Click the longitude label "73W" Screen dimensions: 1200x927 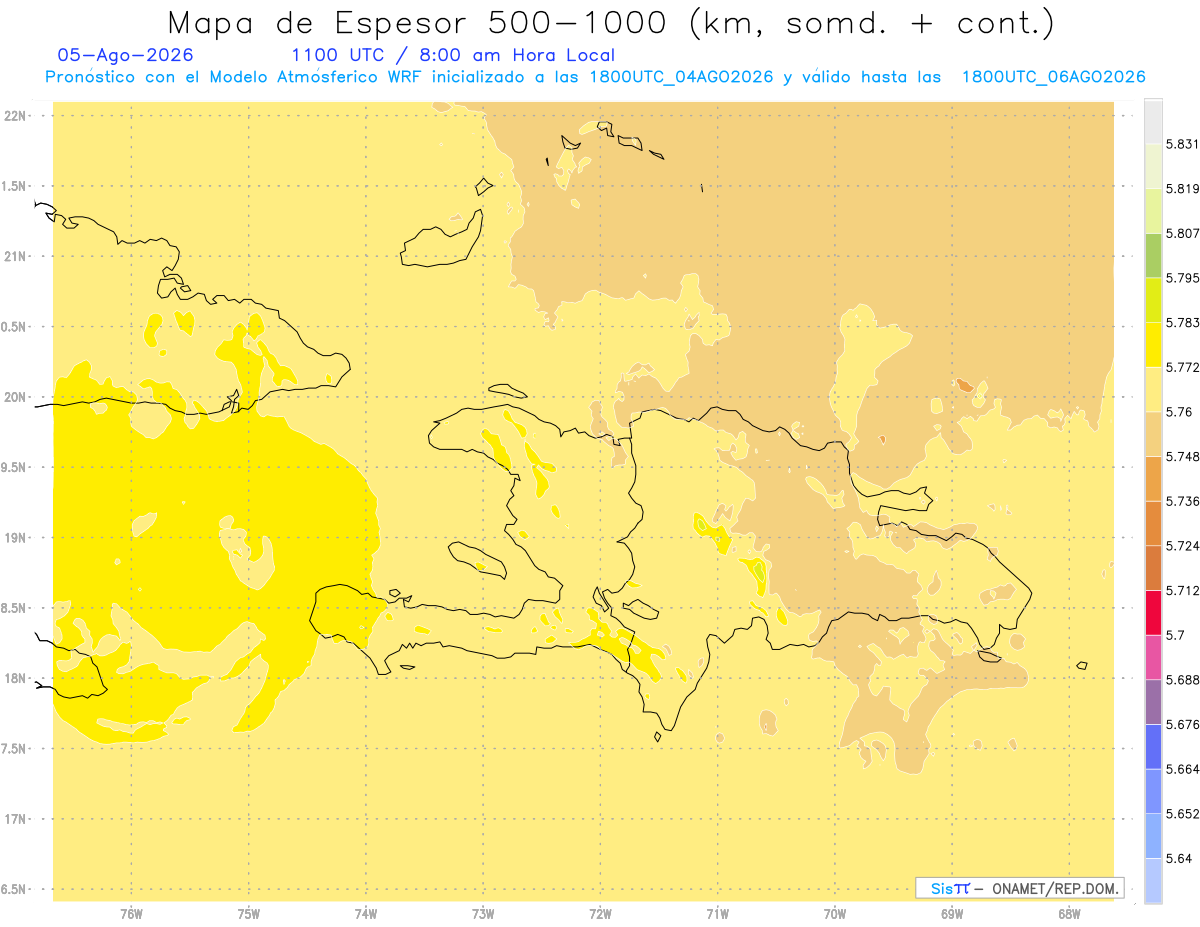(x=483, y=913)
